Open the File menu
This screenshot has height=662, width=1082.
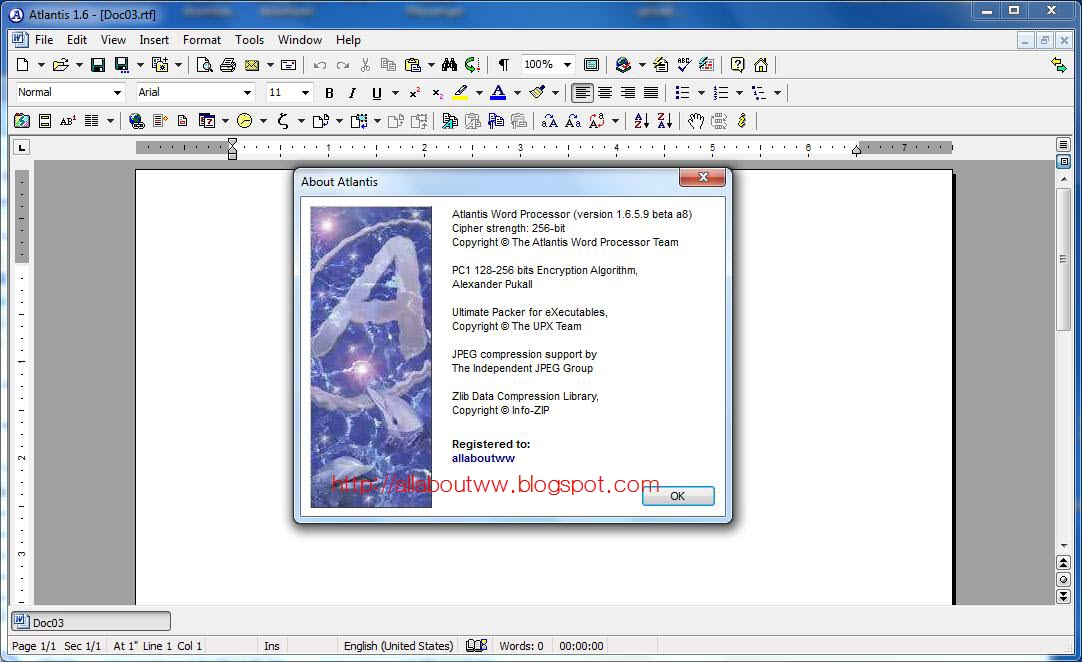44,40
